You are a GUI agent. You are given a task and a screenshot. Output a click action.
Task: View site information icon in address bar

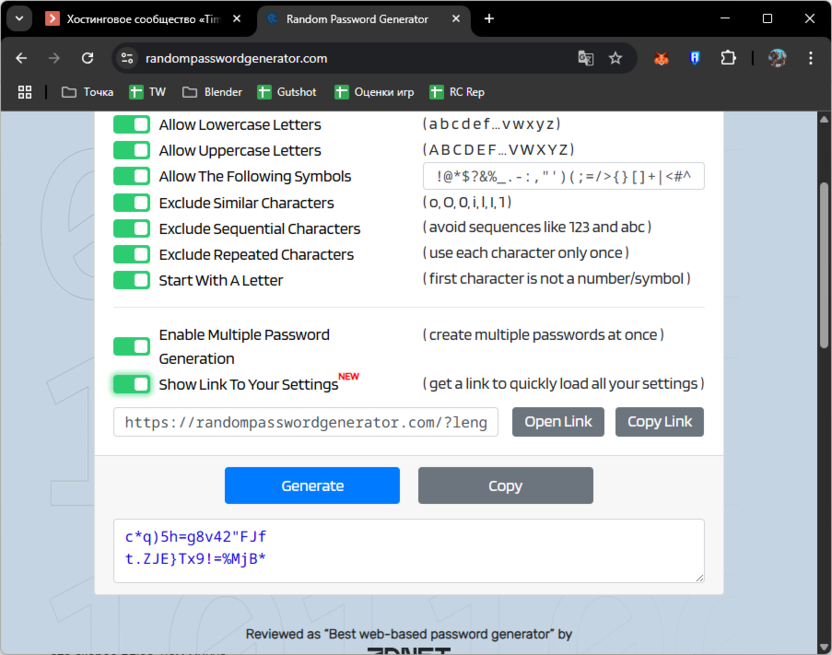[x=127, y=58]
